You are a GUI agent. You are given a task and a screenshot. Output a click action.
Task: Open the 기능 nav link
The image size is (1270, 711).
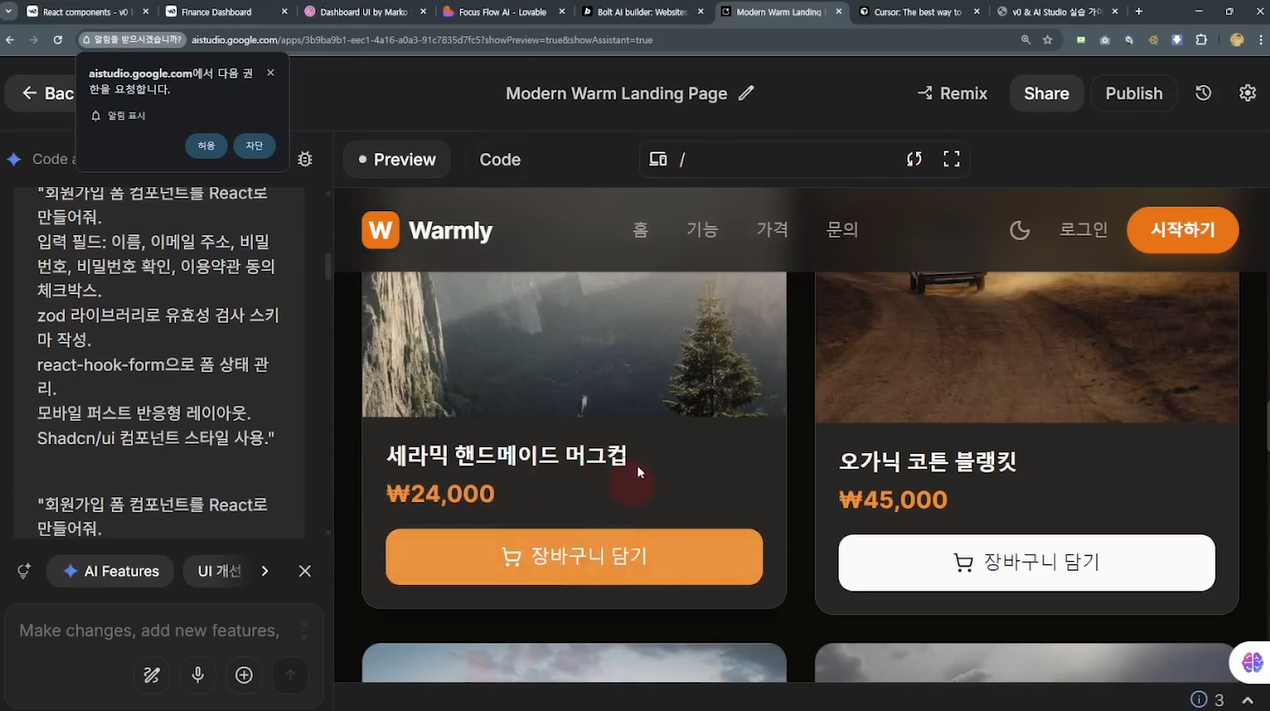(x=702, y=230)
